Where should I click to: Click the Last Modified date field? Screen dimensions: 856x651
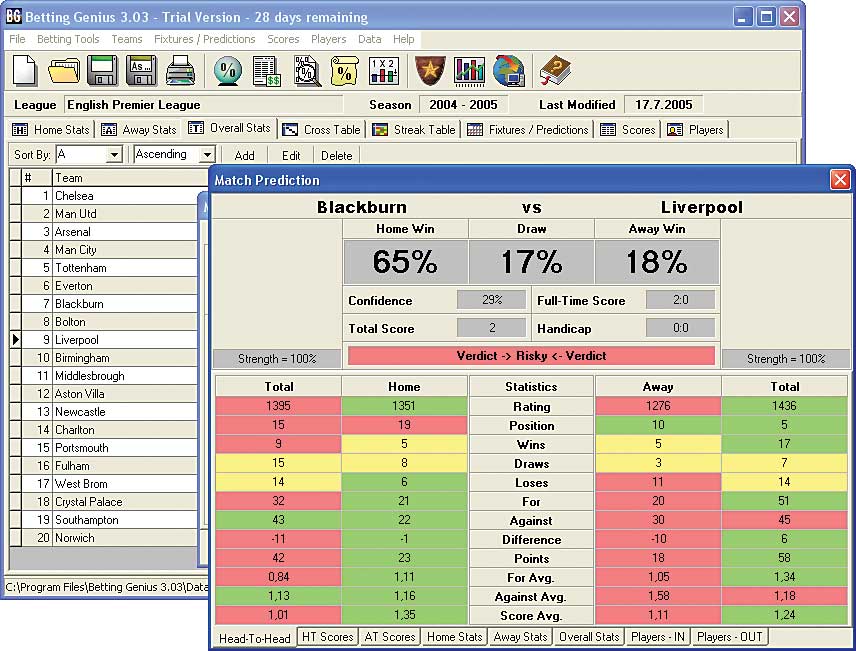(663, 104)
